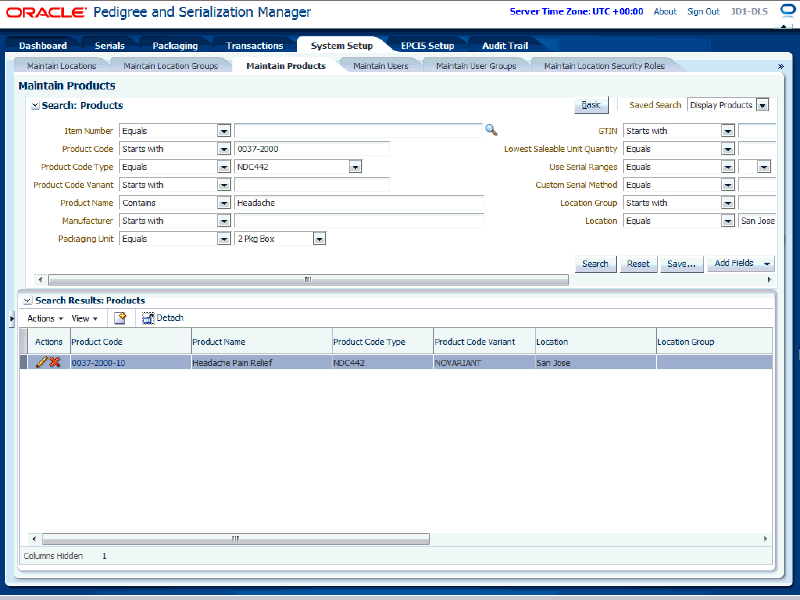Click the Item Number input field

[358, 131]
